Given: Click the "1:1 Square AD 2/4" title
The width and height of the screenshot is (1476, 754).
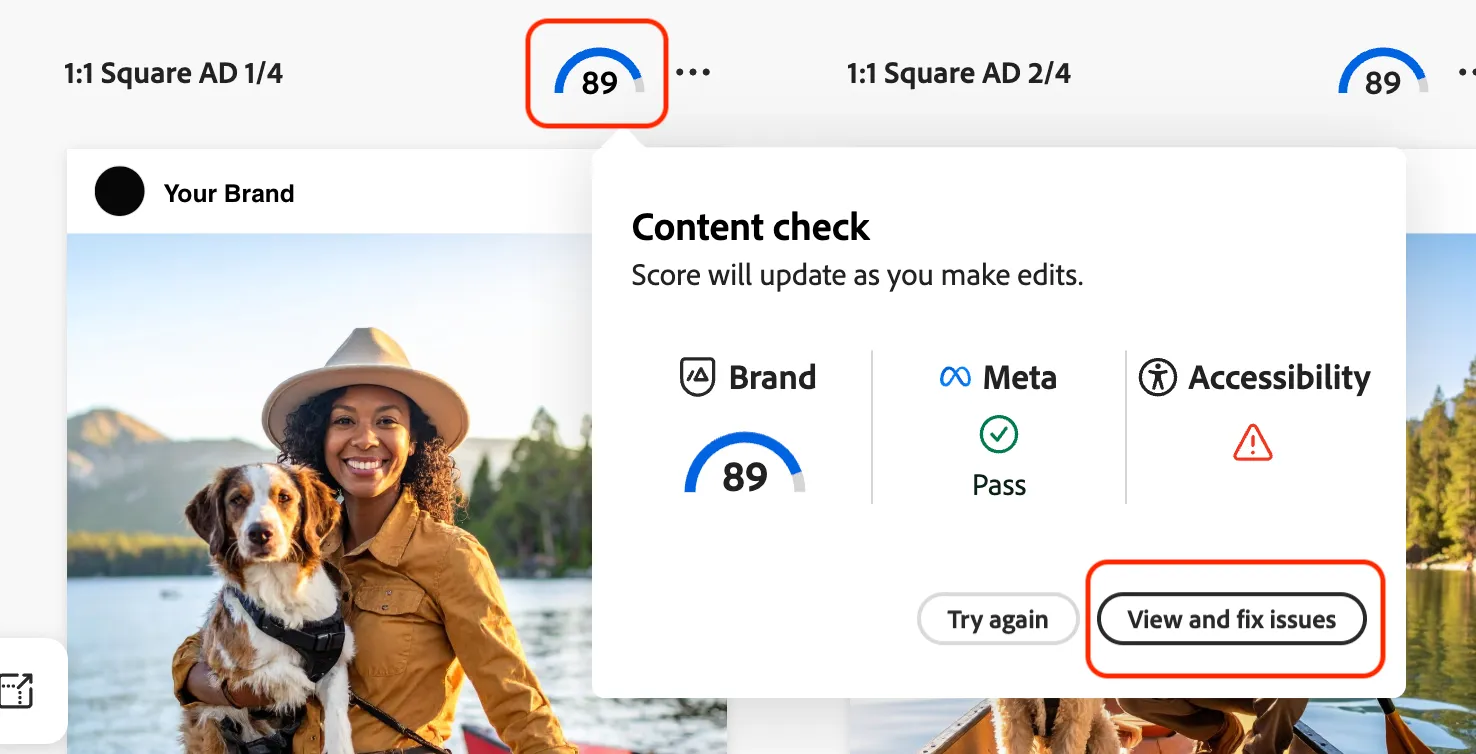Looking at the screenshot, I should click(x=958, y=73).
